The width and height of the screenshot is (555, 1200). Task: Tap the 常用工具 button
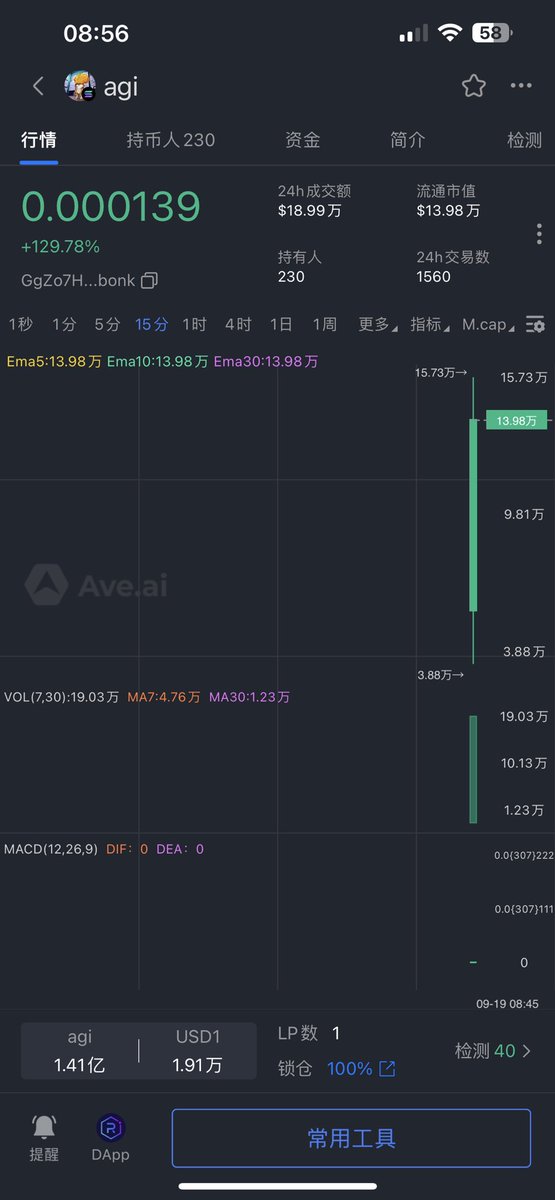351,1138
